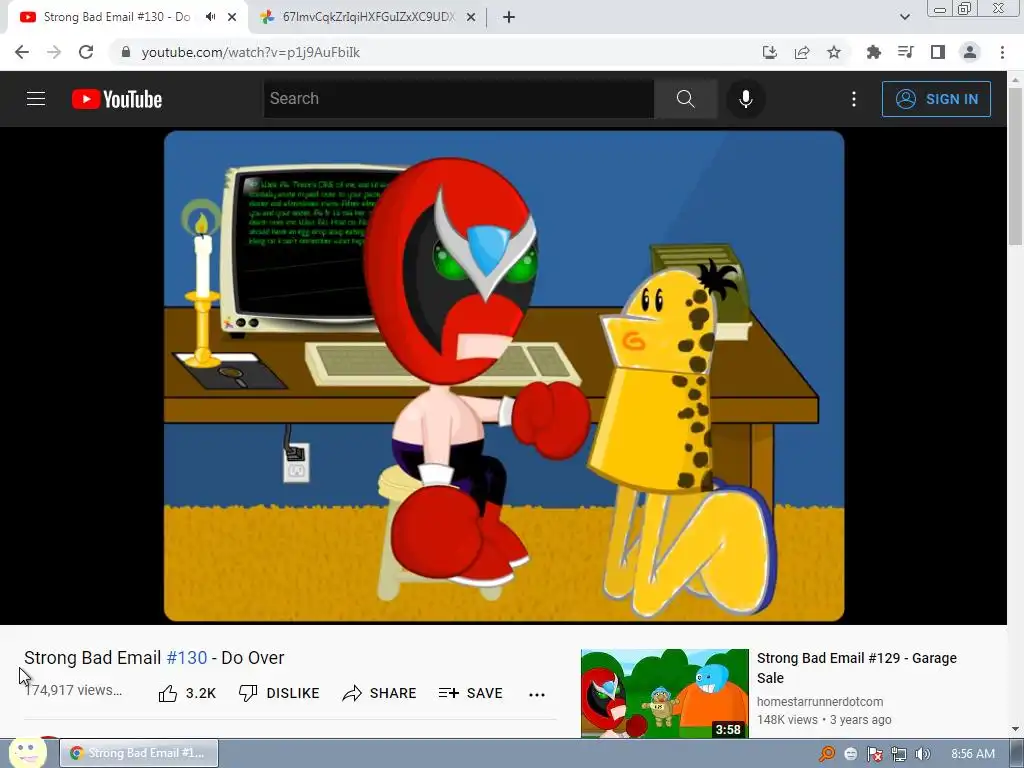
Task: Click SAVE to playlist button
Action: [471, 693]
